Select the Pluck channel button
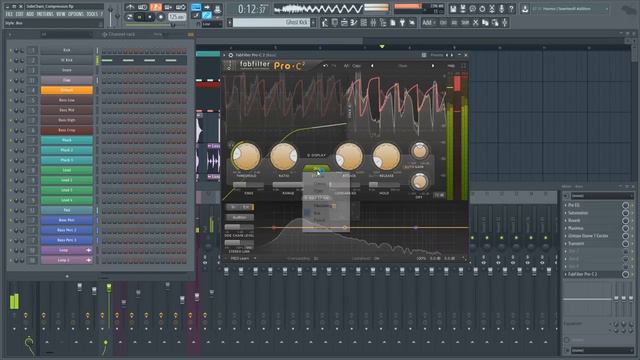This screenshot has height=360, width=640. [67, 140]
